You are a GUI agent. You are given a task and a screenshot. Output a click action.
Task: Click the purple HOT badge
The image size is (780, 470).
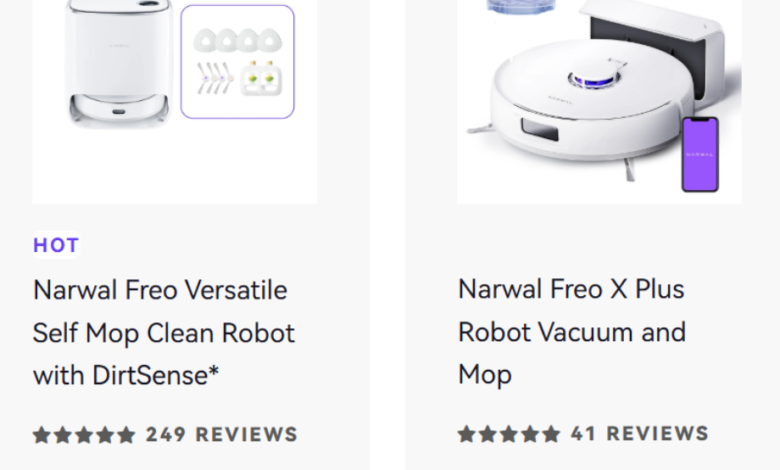tap(56, 245)
